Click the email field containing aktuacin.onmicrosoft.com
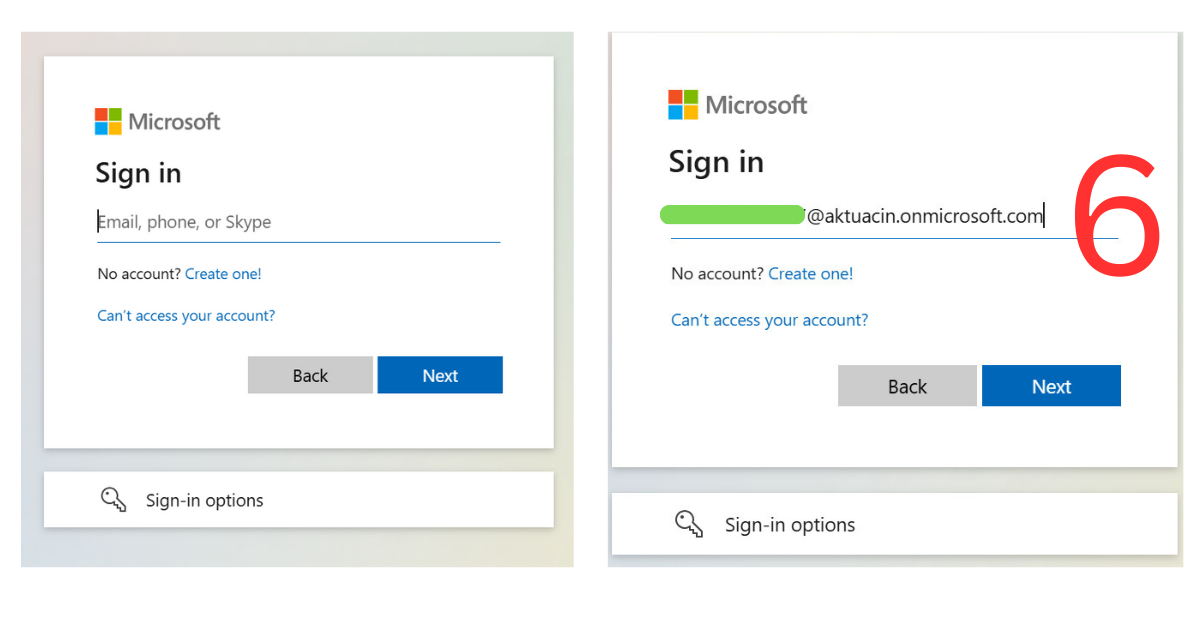The image size is (1200, 630). point(894,215)
